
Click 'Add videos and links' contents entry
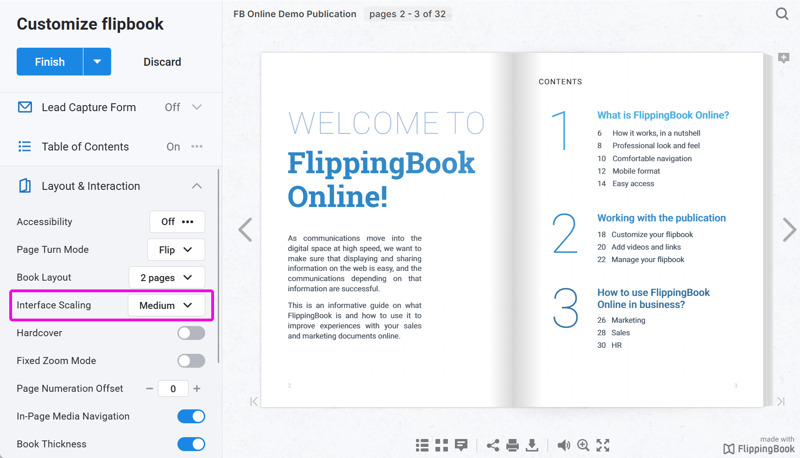point(646,247)
